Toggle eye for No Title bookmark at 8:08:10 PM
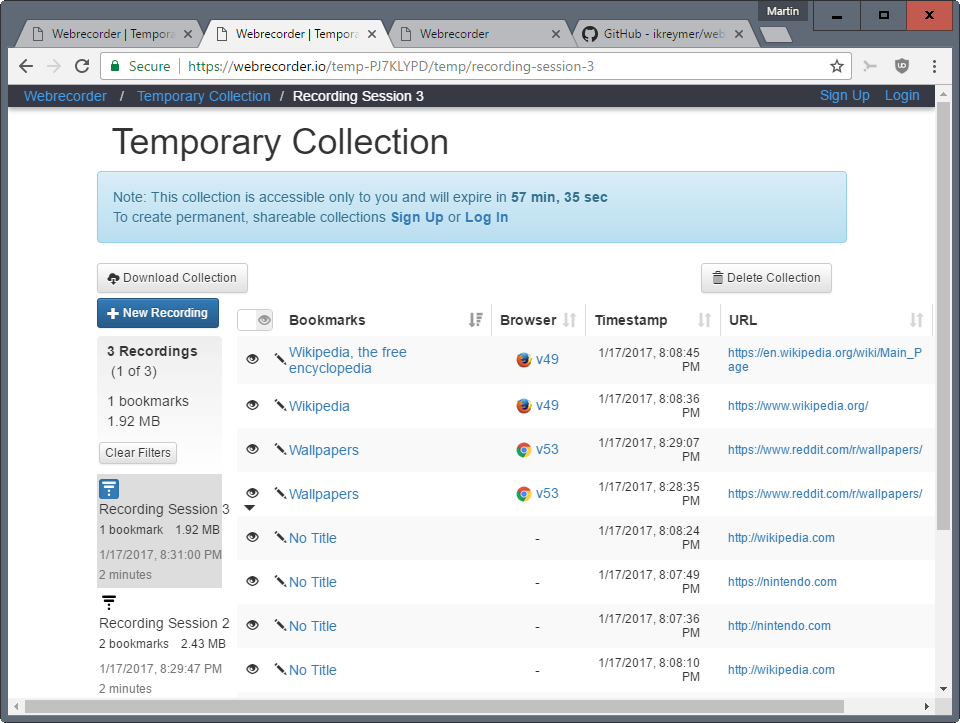Image resolution: width=960 pixels, height=723 pixels. 252,670
